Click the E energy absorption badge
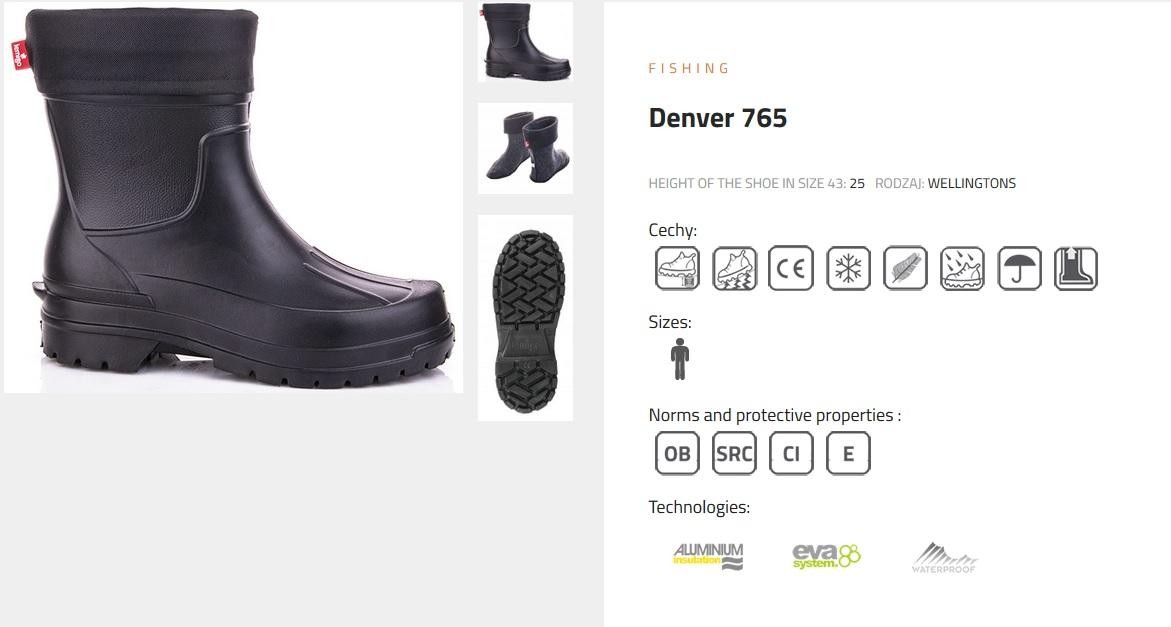This screenshot has height=627, width=1171. 848,453
